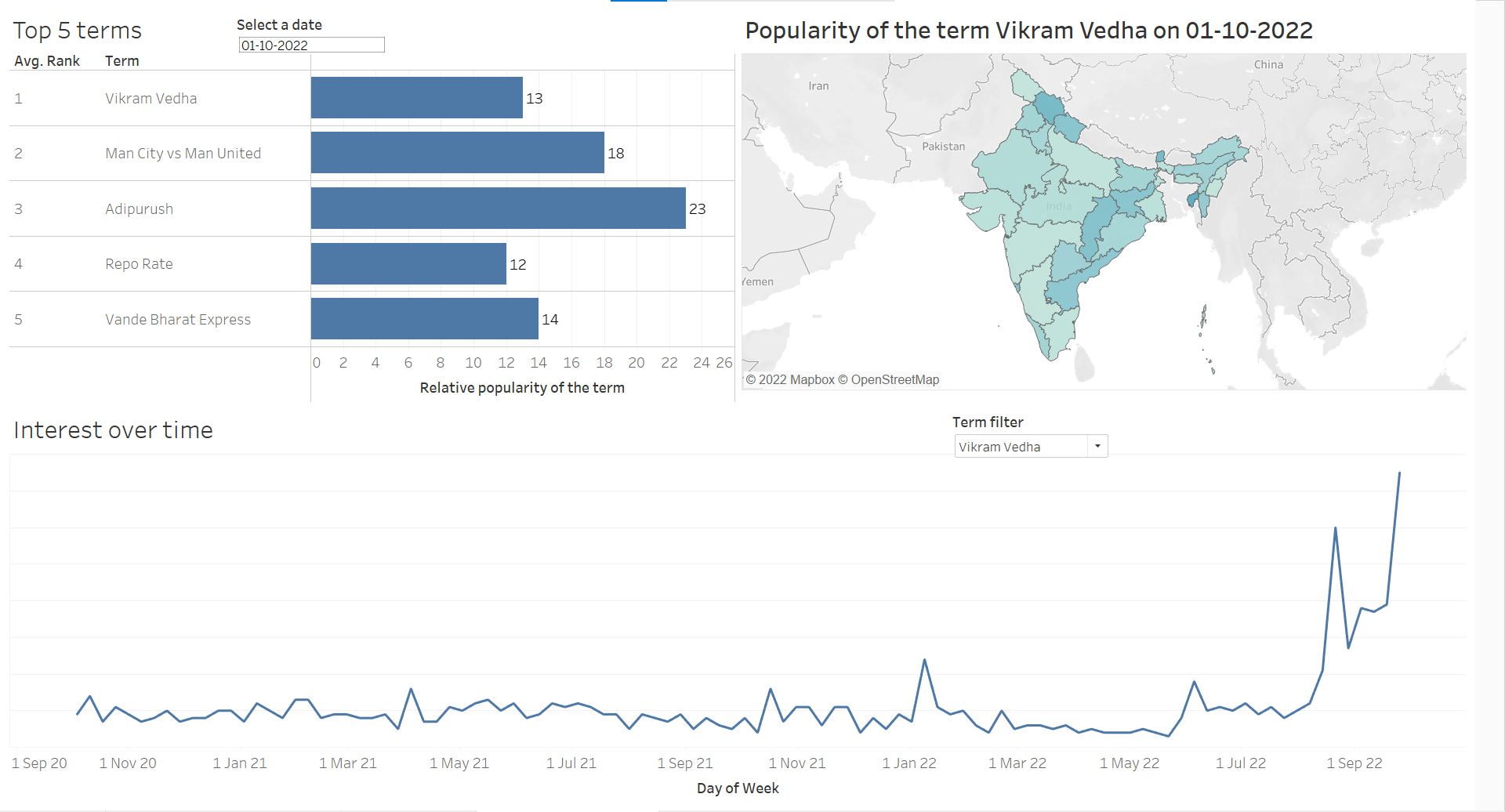
Task: Click inside the Select a date field
Action: [310, 45]
